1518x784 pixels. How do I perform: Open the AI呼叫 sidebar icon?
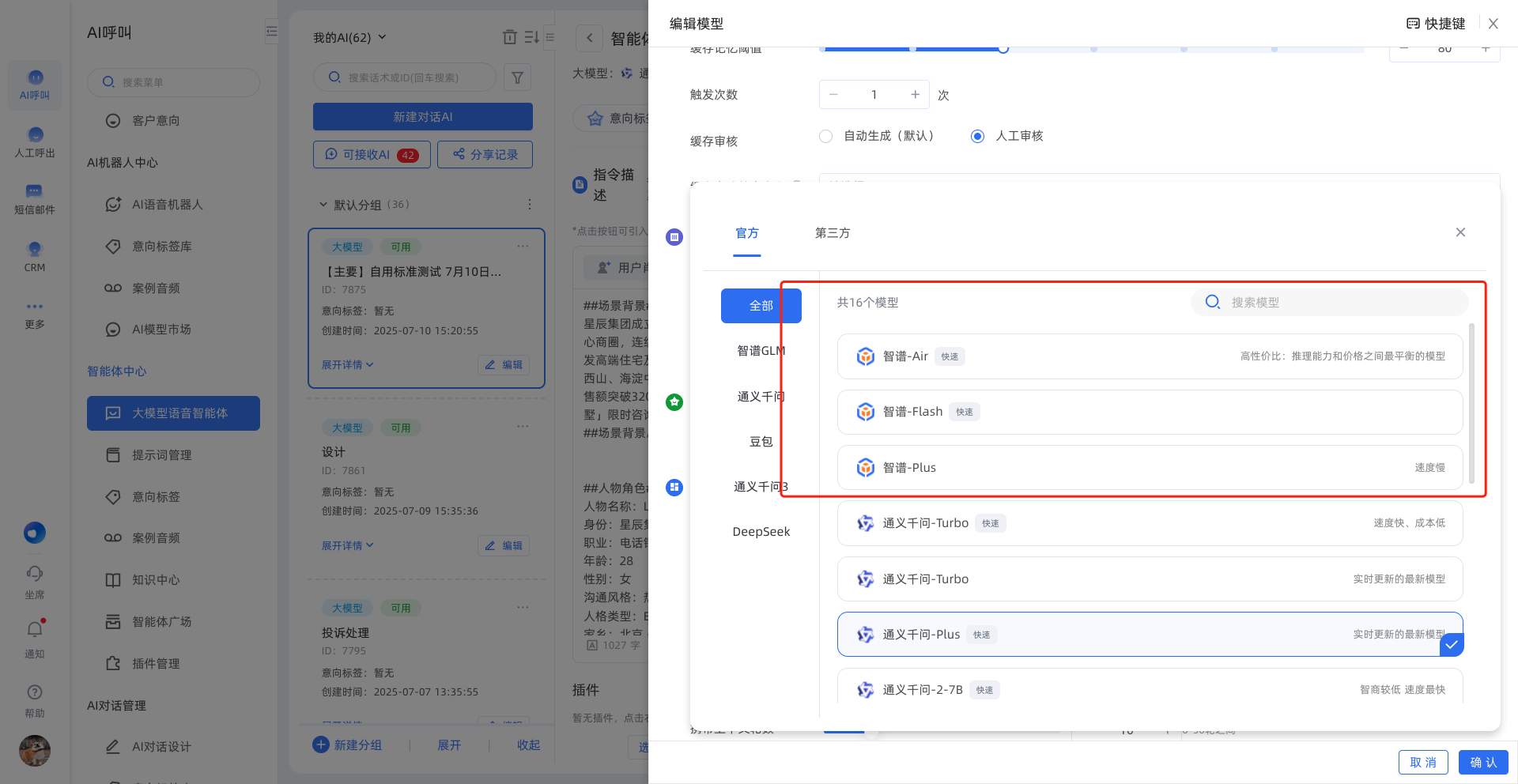click(x=35, y=85)
